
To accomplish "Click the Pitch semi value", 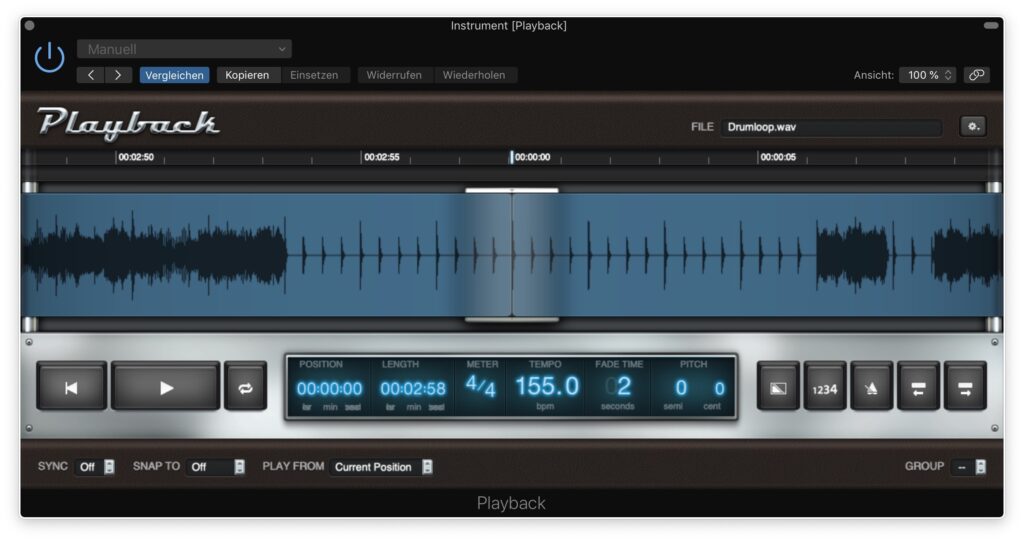I will [x=680, y=388].
